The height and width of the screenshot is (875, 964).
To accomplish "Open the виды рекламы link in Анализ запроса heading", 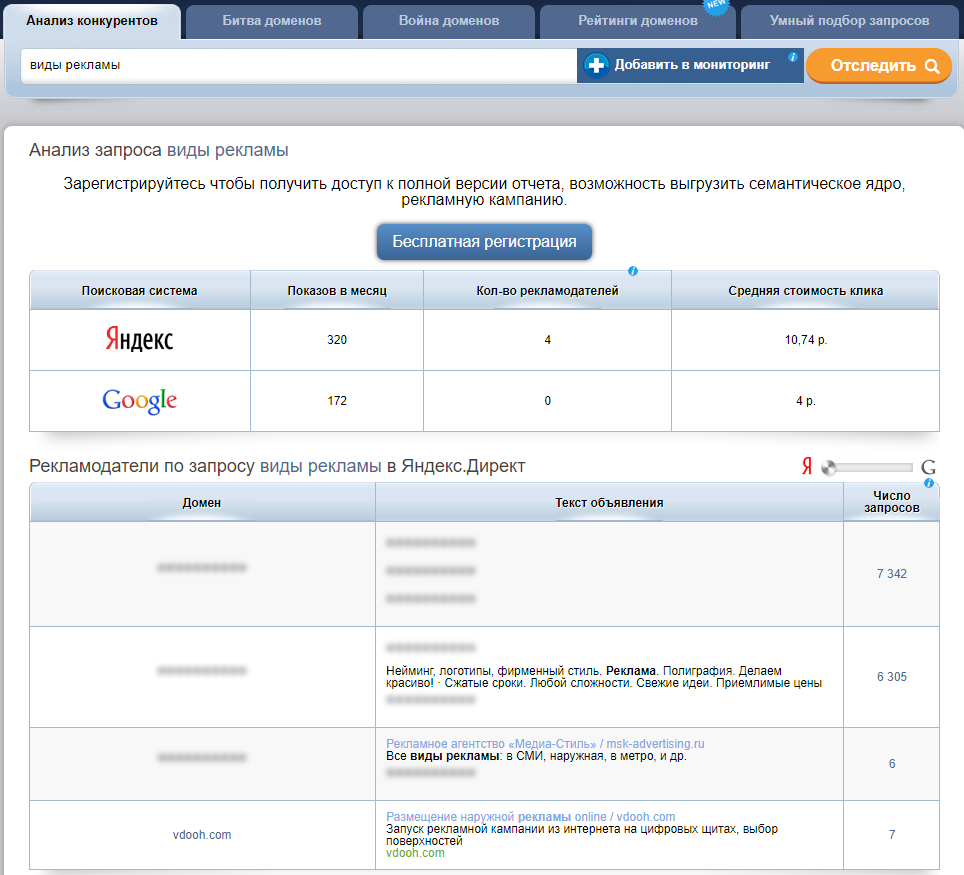I will click(227, 150).
